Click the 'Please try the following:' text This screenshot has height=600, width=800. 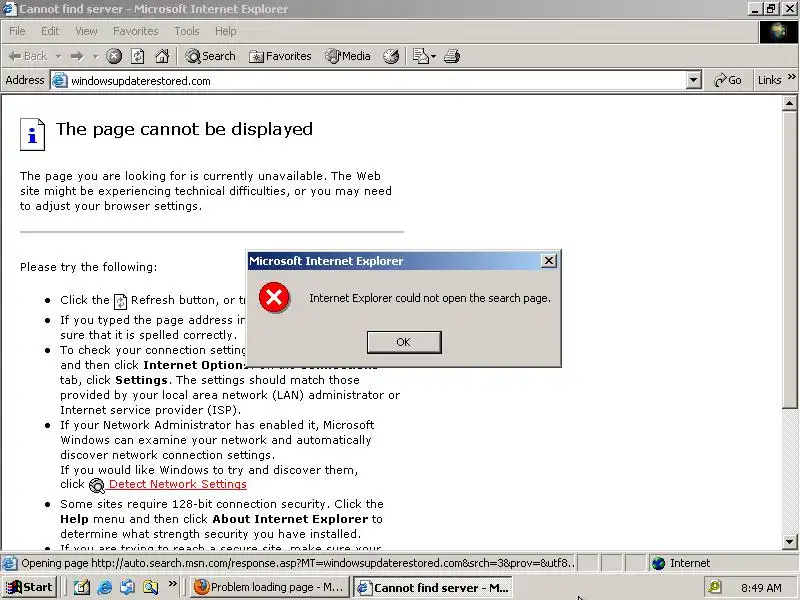click(x=89, y=267)
